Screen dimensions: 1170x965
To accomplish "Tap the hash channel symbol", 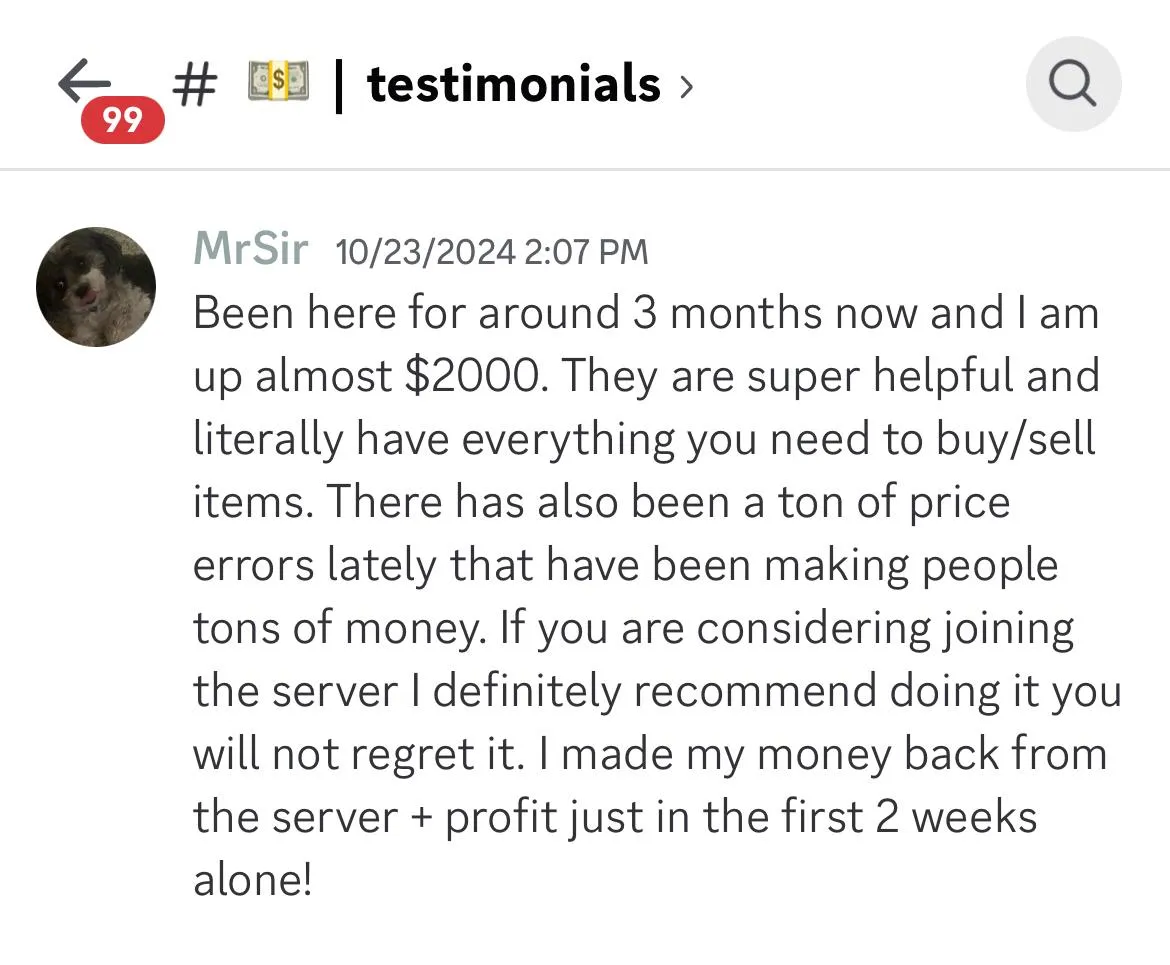I will [195, 83].
